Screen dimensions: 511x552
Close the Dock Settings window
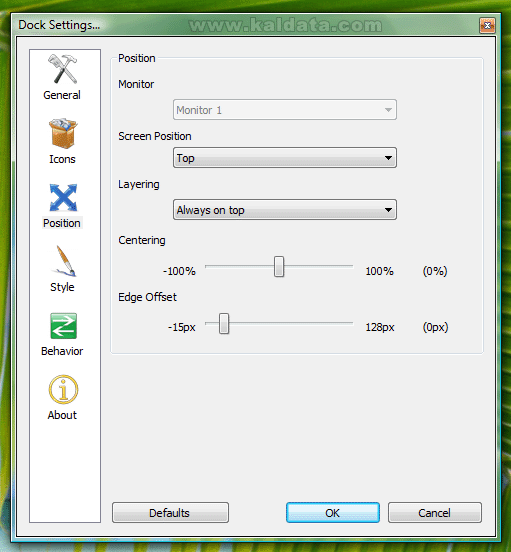click(x=487, y=25)
